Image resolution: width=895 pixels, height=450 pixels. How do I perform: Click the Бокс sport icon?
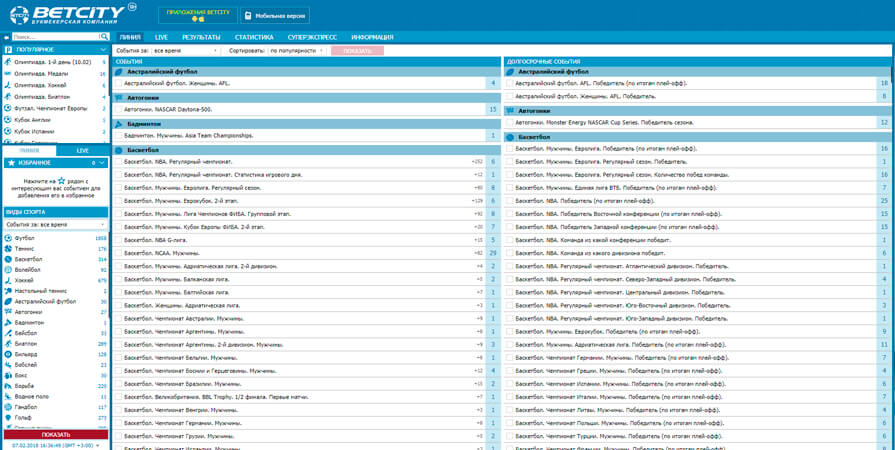pyautogui.click(x=8, y=376)
